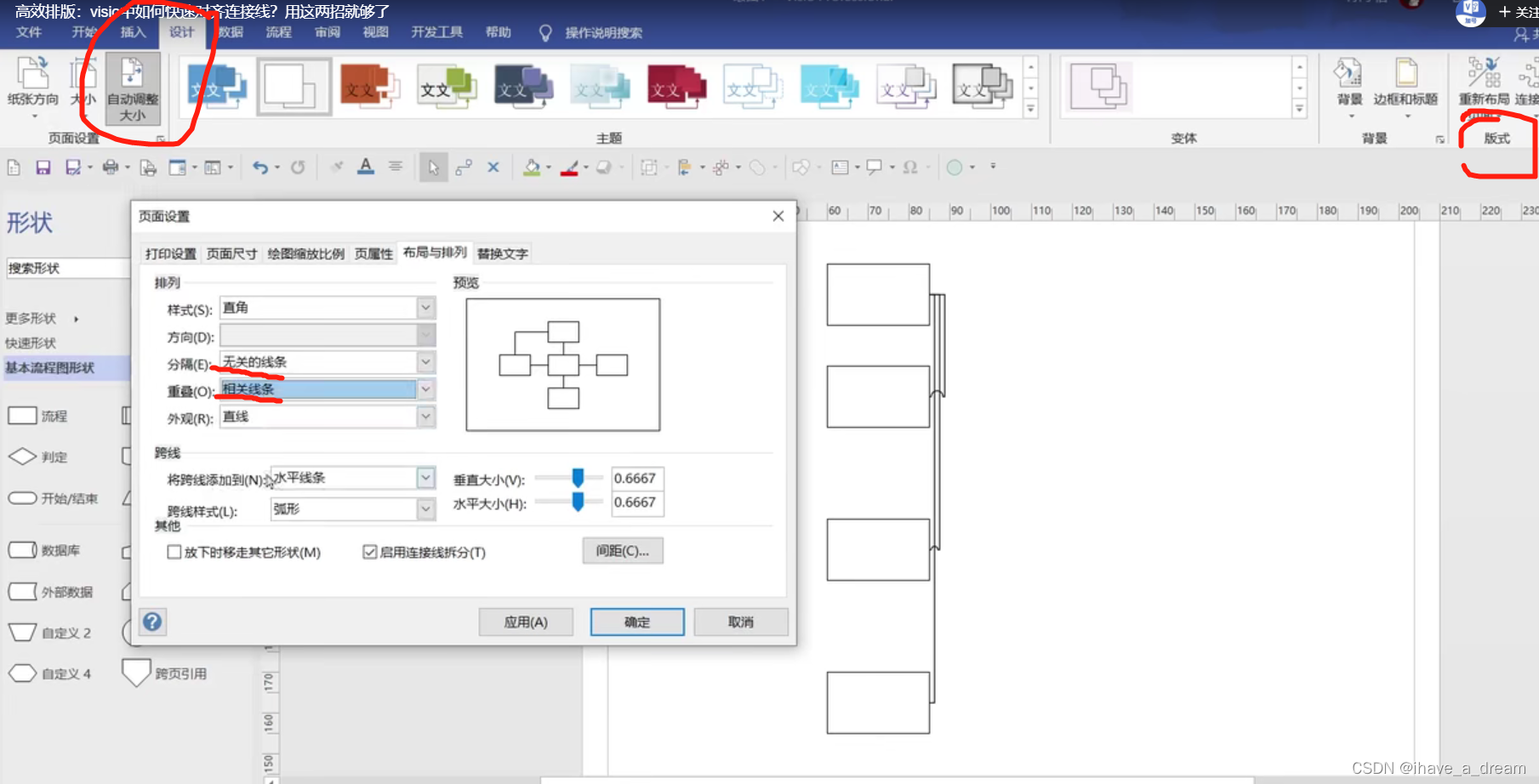This screenshot has width=1539, height=784.
Task: Select the orange-red theme thumbnail
Action: (x=370, y=86)
